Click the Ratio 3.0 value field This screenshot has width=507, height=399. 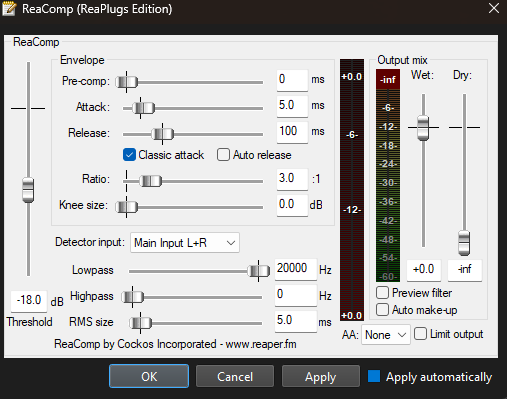[x=292, y=179]
